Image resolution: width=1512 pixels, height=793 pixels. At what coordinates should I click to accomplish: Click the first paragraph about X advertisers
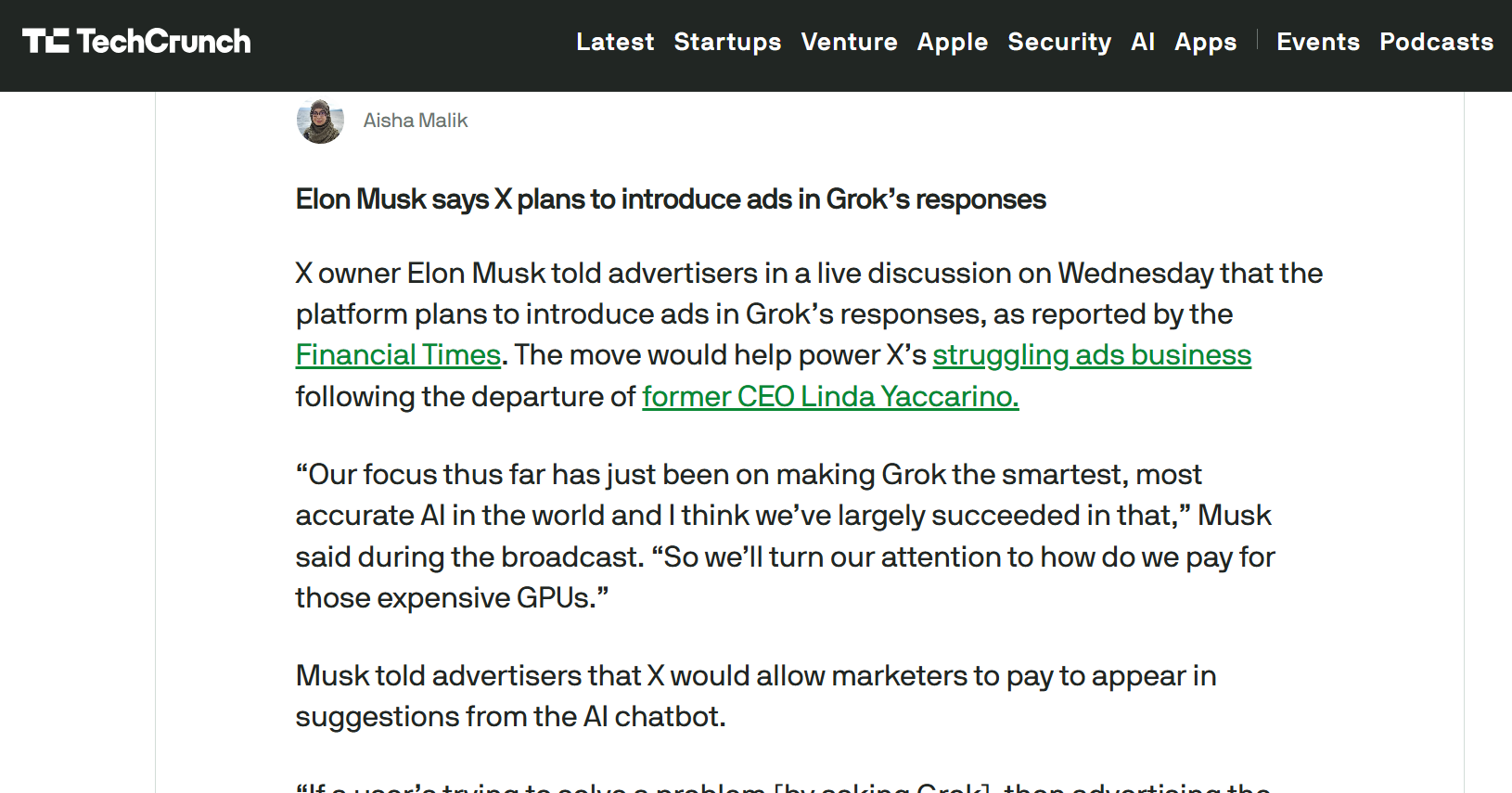coord(809,335)
